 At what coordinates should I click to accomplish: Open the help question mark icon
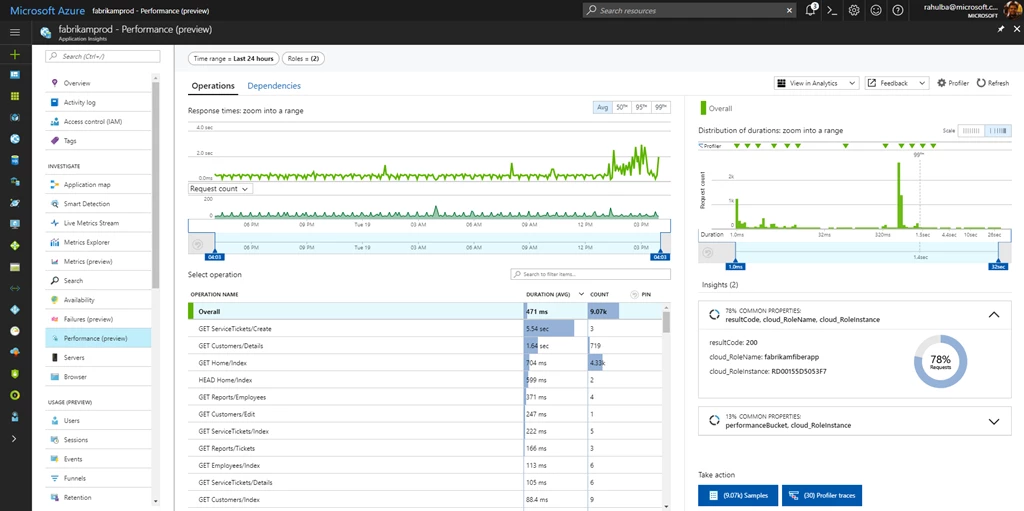897,10
